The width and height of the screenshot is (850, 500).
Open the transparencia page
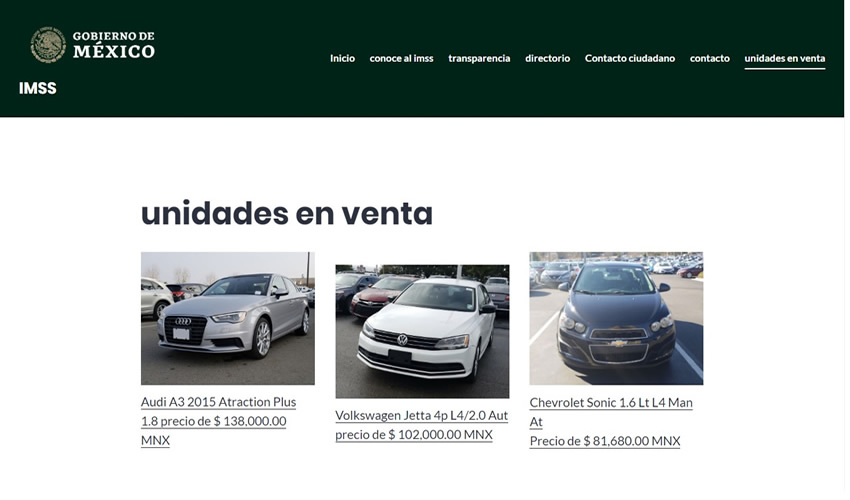tap(479, 58)
